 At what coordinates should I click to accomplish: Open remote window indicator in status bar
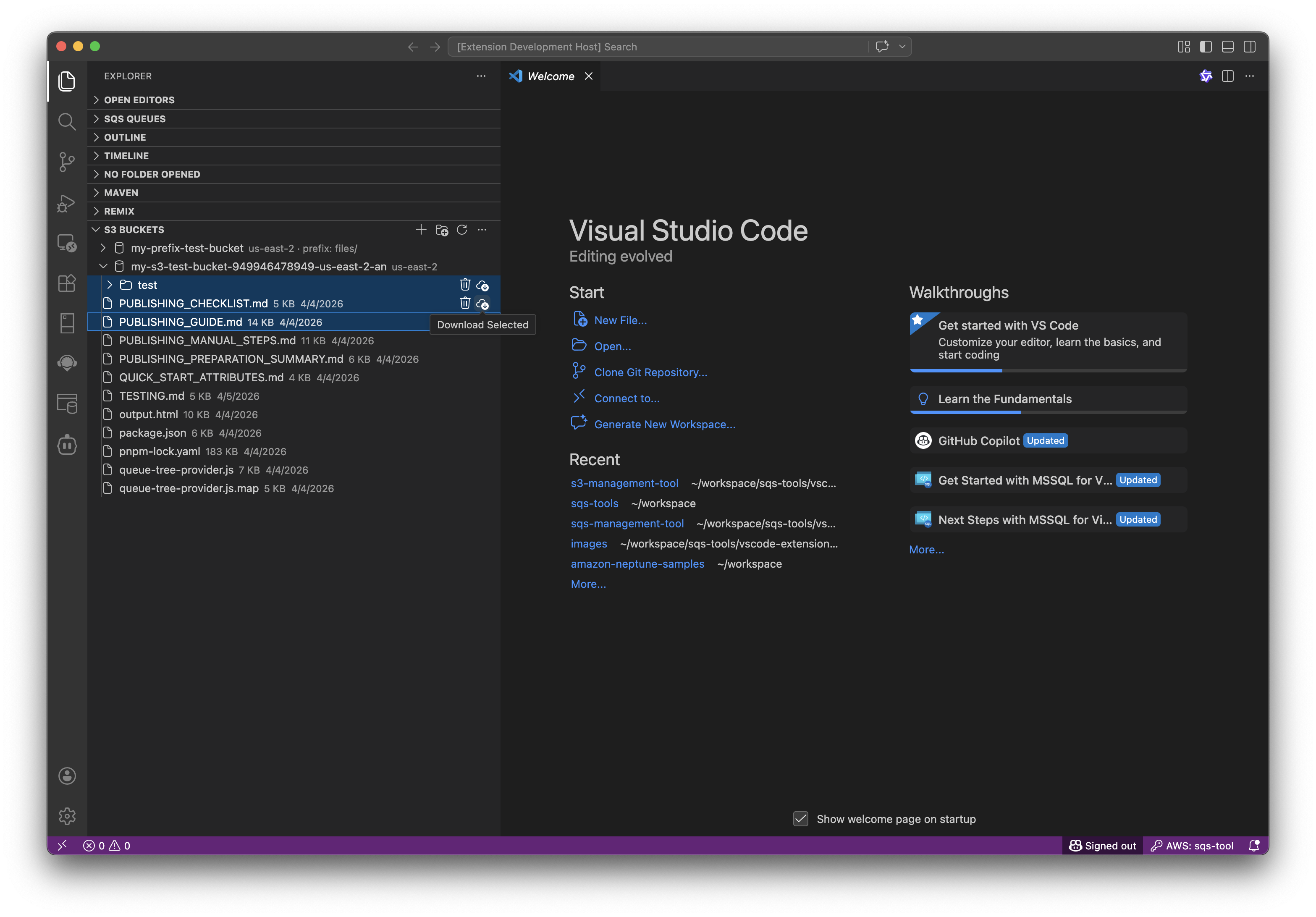tap(63, 845)
